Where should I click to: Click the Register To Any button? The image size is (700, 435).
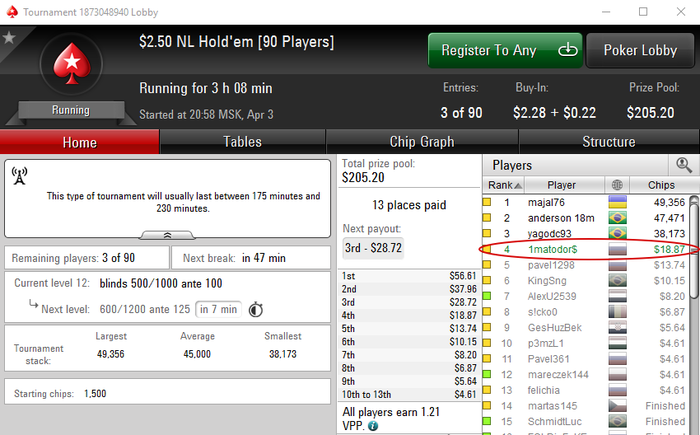tap(505, 50)
